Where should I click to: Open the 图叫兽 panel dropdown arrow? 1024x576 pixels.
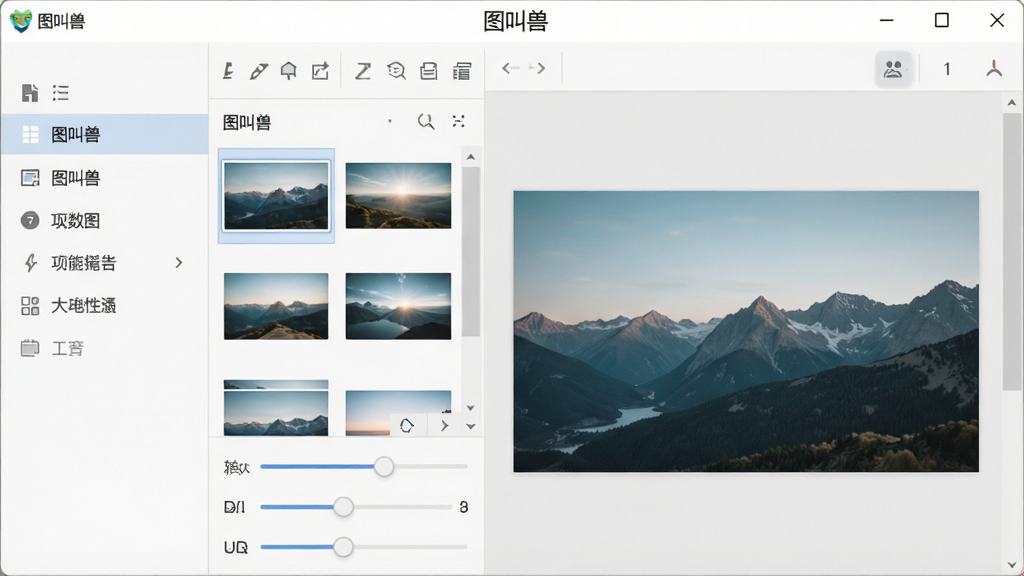point(390,121)
